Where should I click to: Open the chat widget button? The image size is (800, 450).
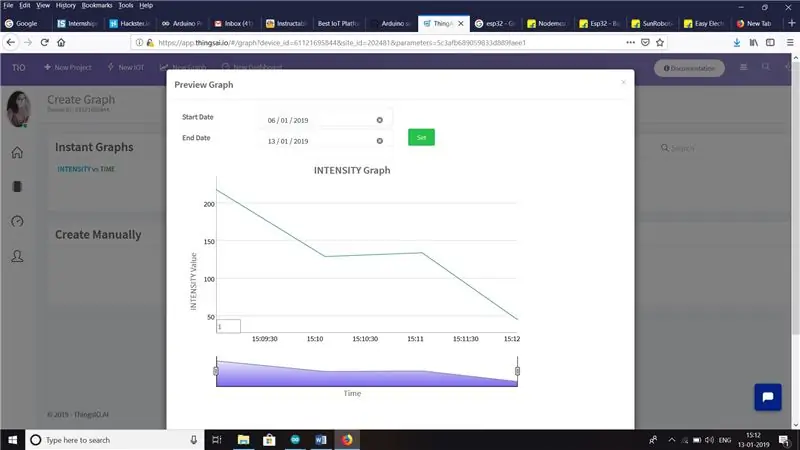[768, 397]
